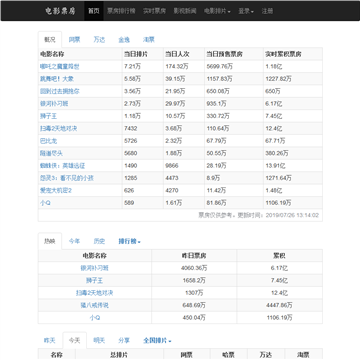Image resolution: width=360 pixels, height=360 pixels.
Task: Click the 5699.76万 presale cell
Action: tap(234, 67)
